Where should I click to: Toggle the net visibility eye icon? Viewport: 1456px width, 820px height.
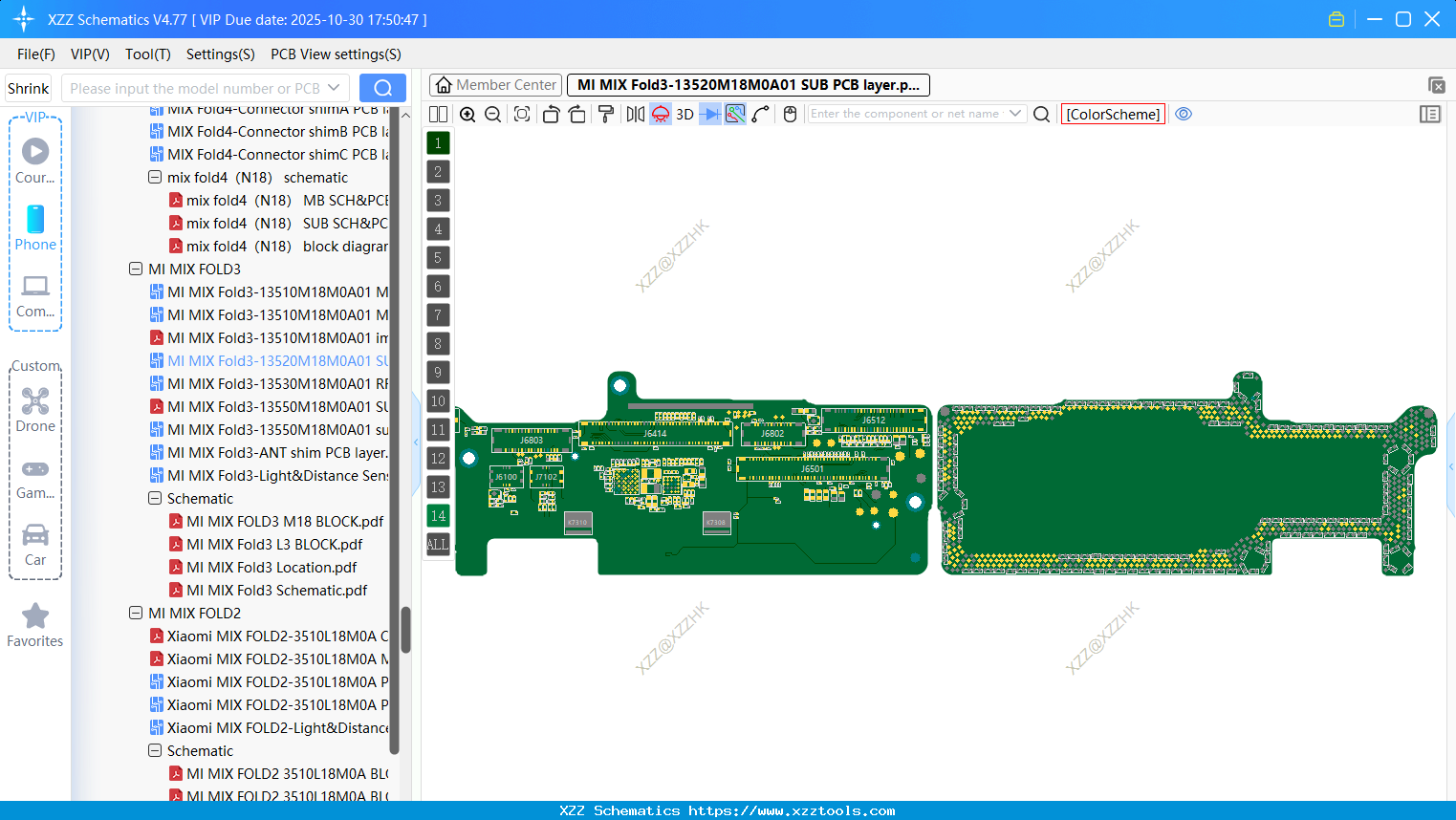pos(1184,114)
